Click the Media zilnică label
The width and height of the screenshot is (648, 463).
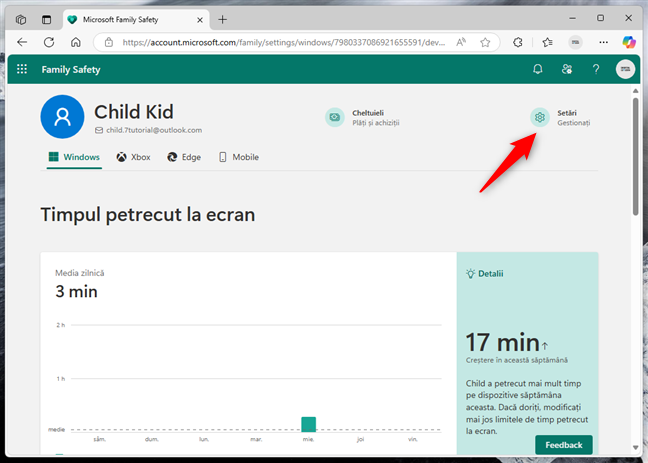pos(80,273)
